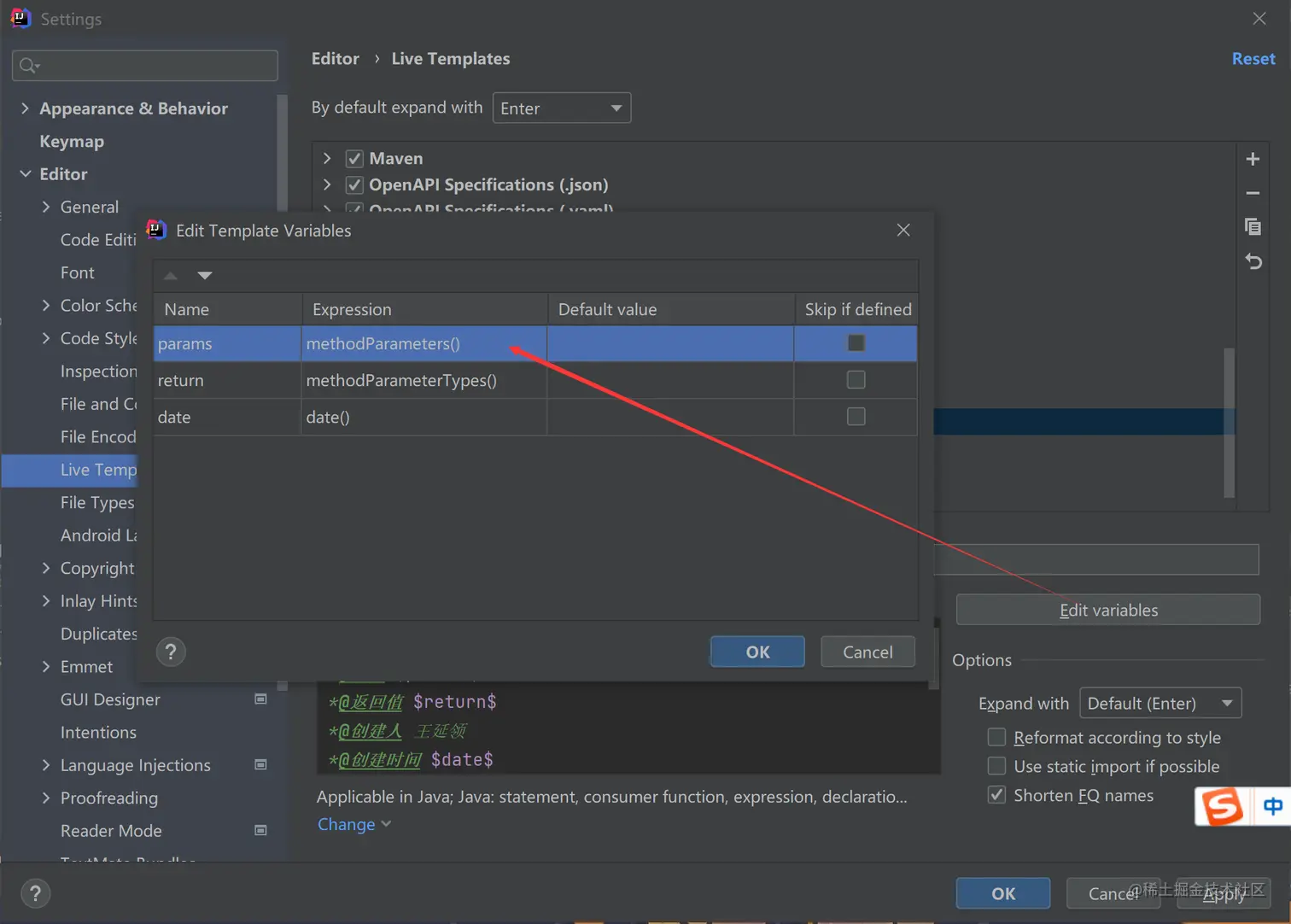Screen dimensions: 1291x924
Task: Expand Appearance & Behavior settings section
Action: pyautogui.click(x=25, y=108)
